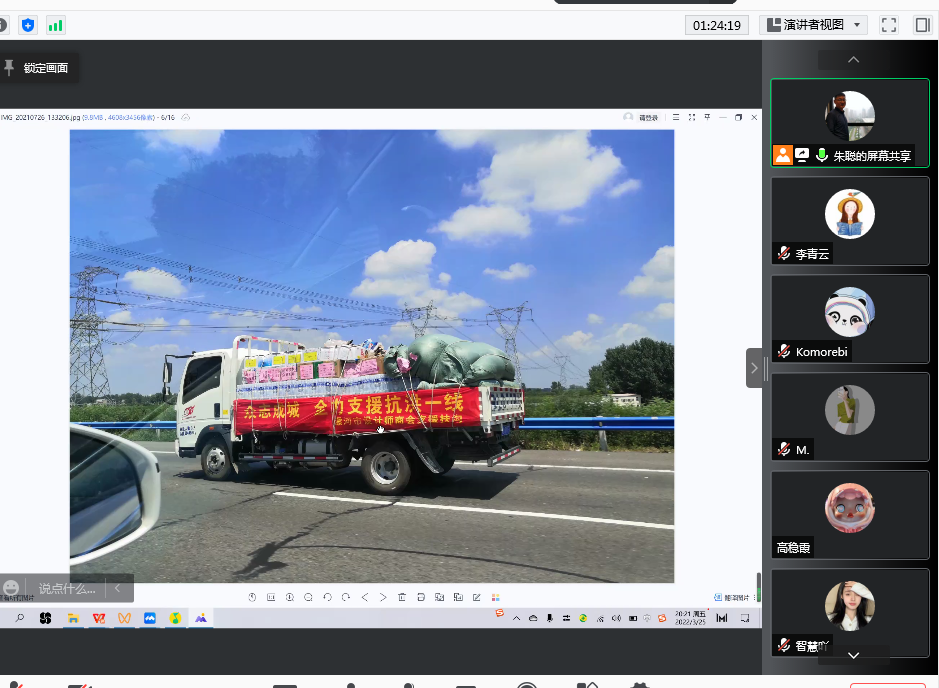This screenshot has width=939, height=688.
Task: Toggle the side panel layout icon
Action: click(x=922, y=25)
